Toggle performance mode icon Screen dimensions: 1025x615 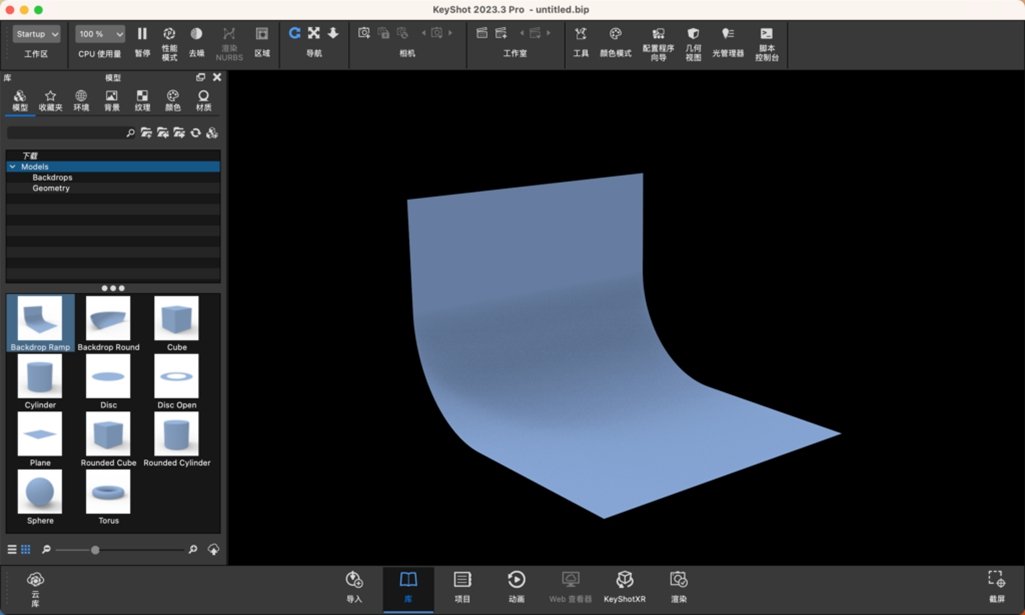169,34
